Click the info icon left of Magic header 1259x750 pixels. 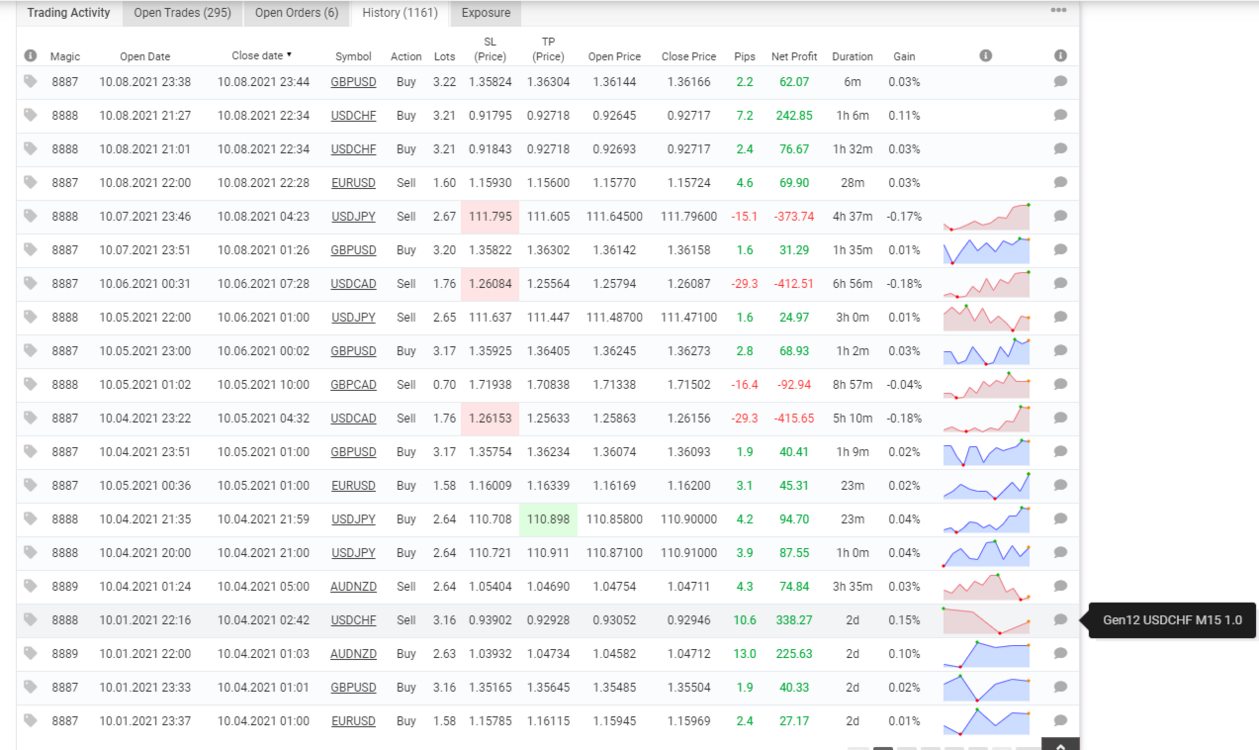[x=30, y=56]
